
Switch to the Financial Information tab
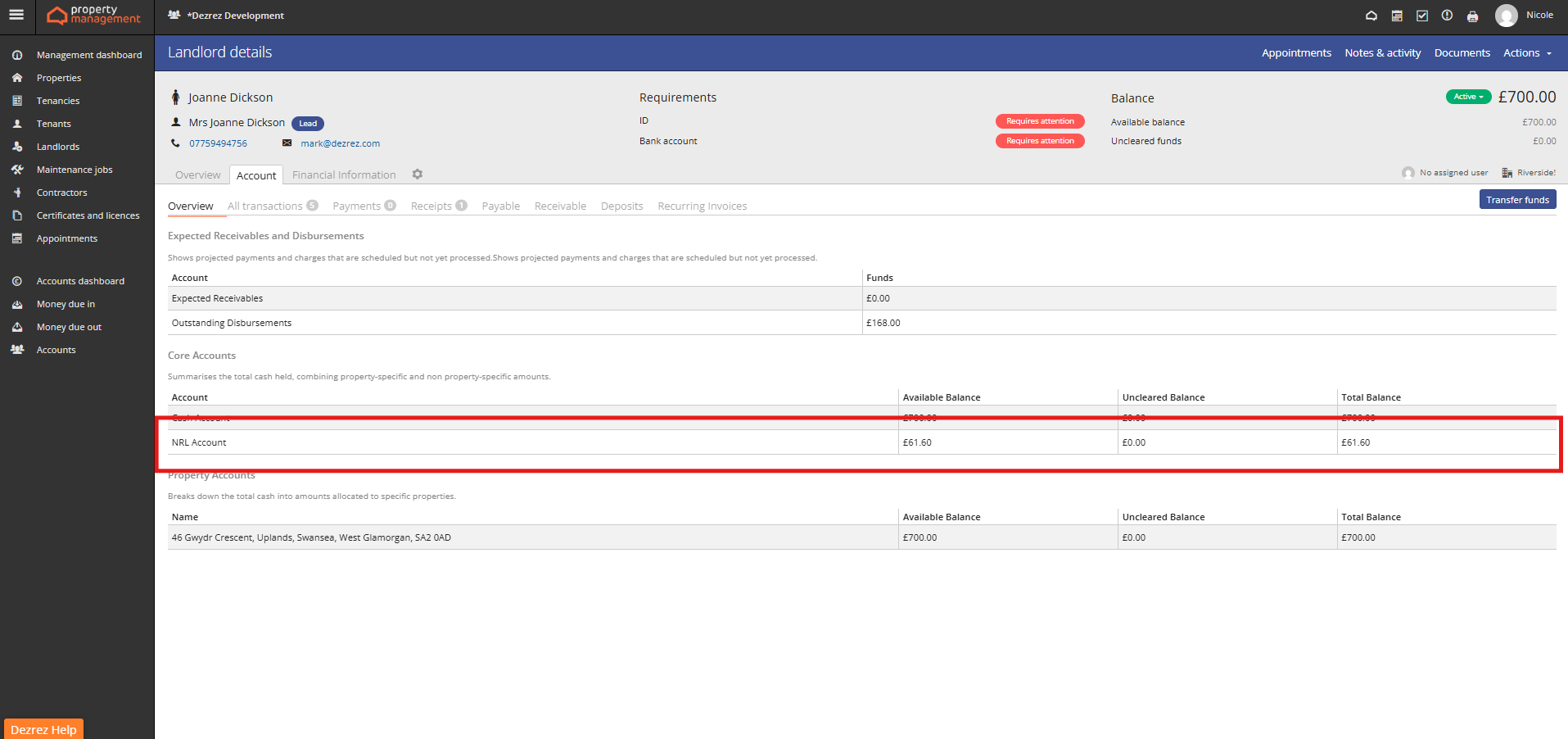pyautogui.click(x=344, y=175)
